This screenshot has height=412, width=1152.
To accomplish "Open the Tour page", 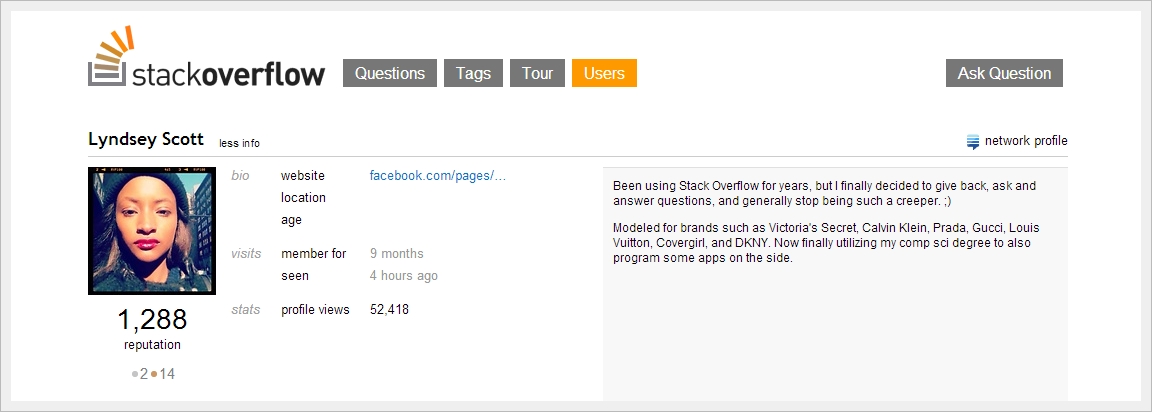I will [x=537, y=73].
